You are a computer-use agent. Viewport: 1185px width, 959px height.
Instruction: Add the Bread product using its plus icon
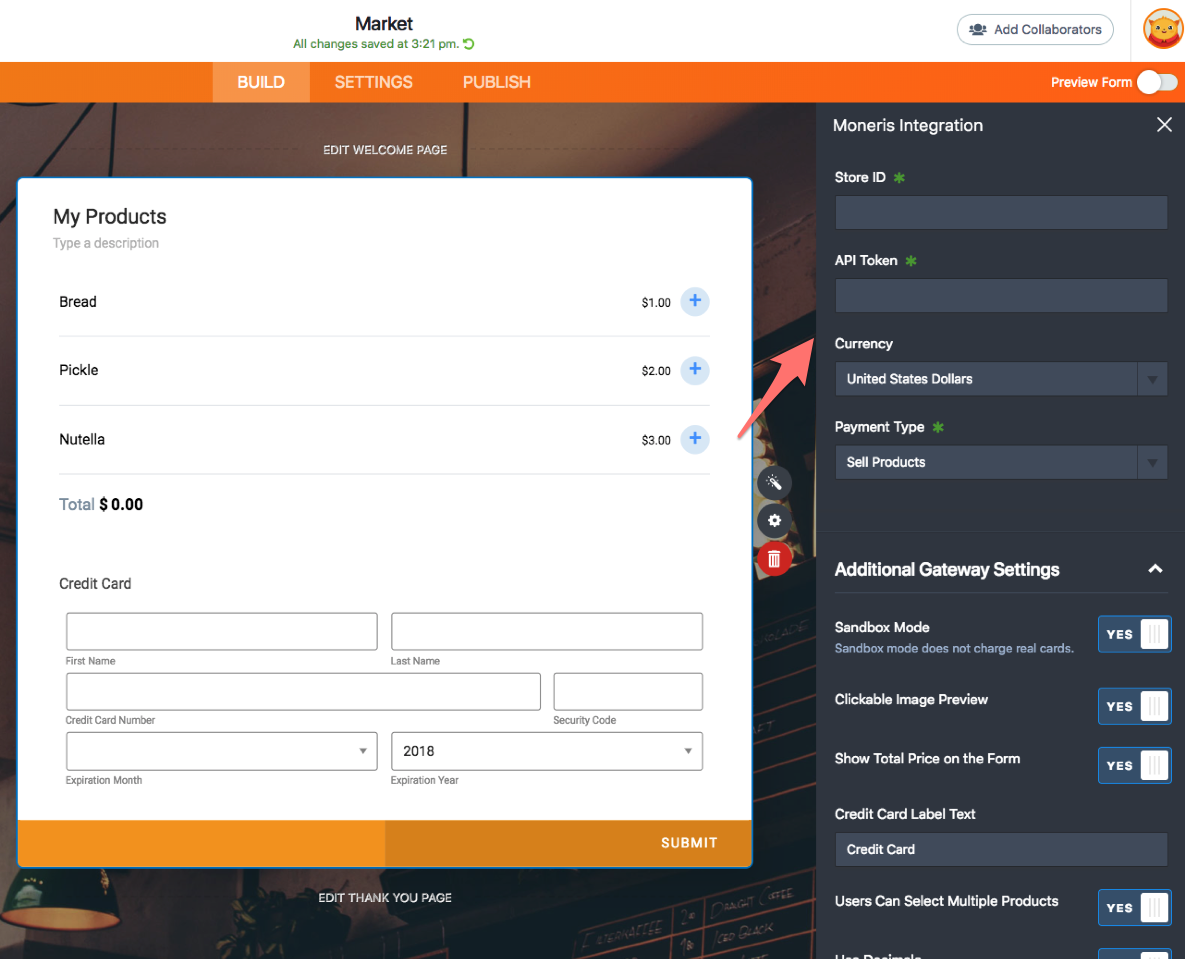[x=695, y=301]
